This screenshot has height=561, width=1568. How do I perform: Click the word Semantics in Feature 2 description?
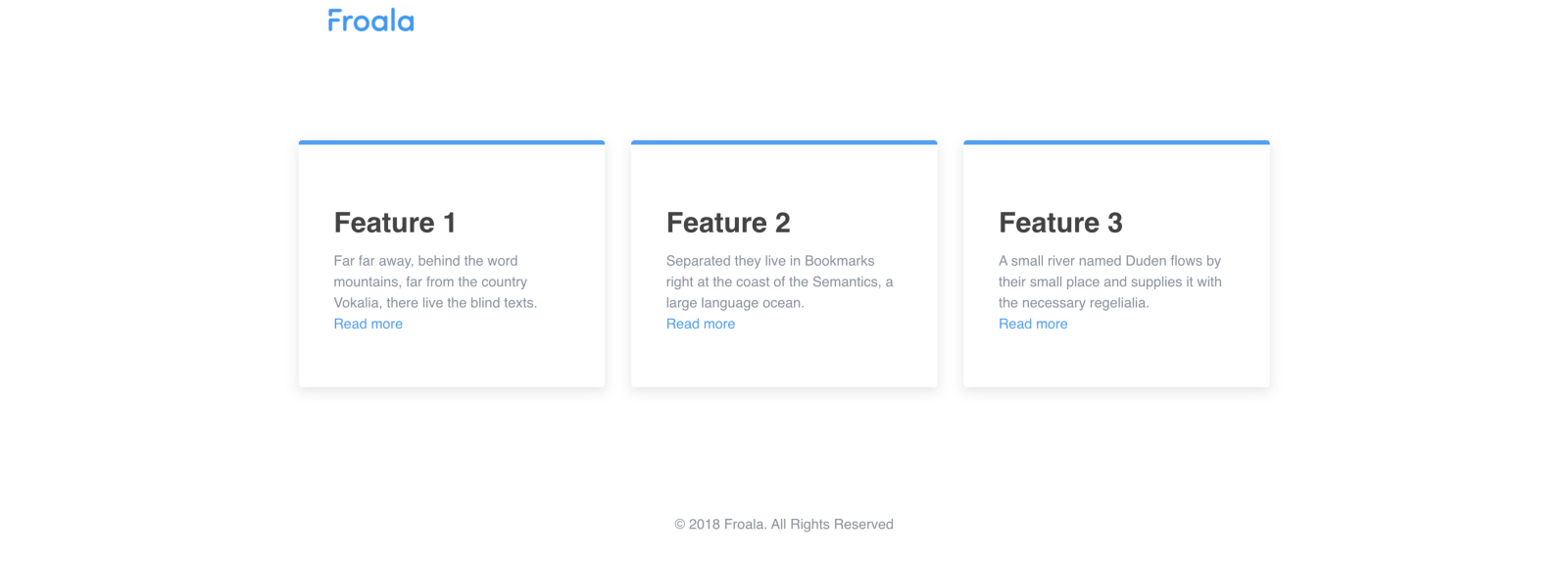[847, 281]
